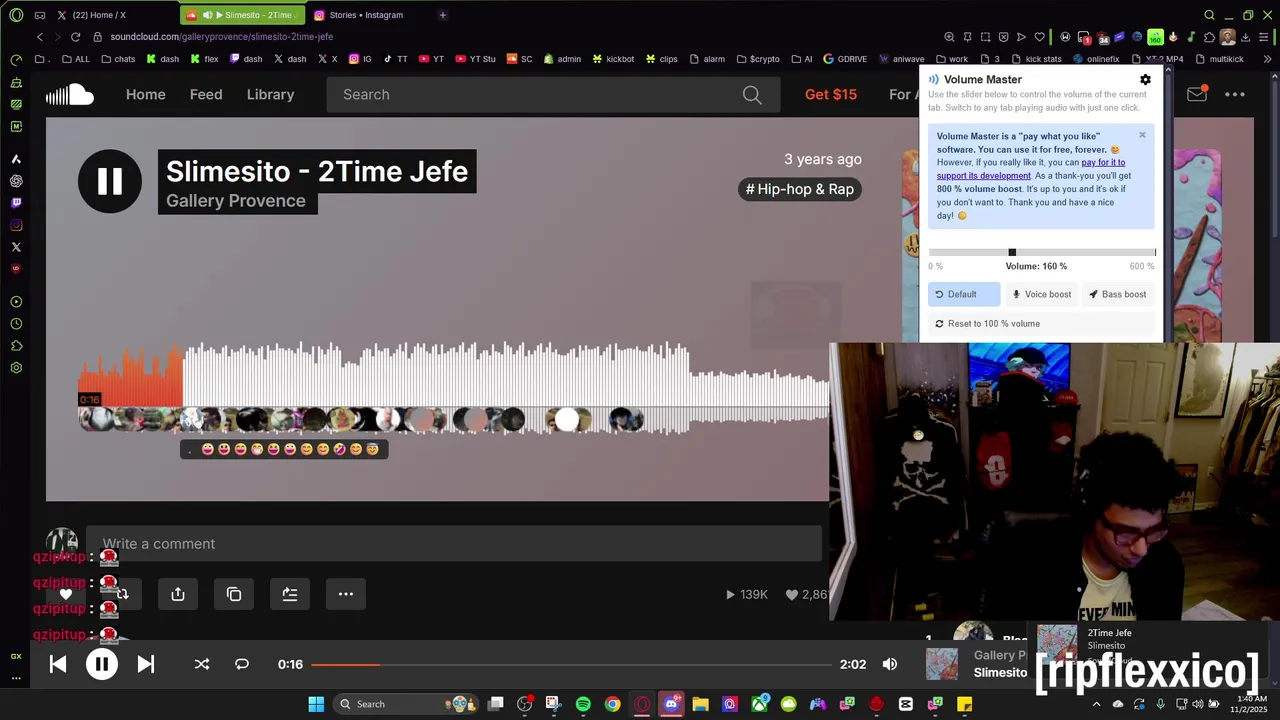
Task: Open the chats bookmark folder
Action: tap(118, 59)
